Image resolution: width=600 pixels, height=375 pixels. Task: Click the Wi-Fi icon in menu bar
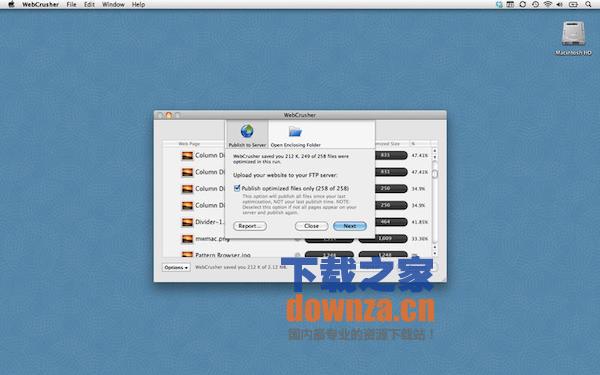pyautogui.click(x=548, y=5)
